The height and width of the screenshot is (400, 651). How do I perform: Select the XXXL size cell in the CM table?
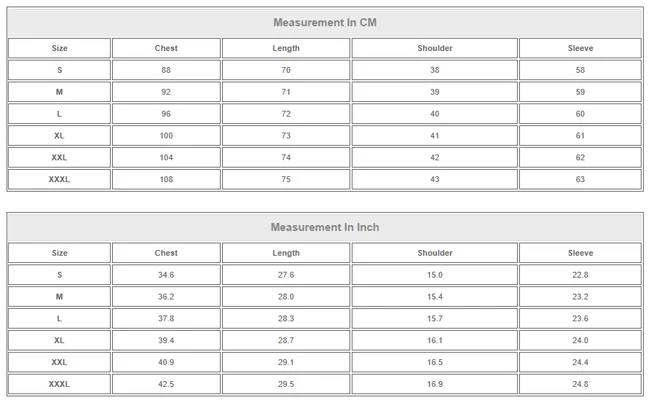point(59,180)
